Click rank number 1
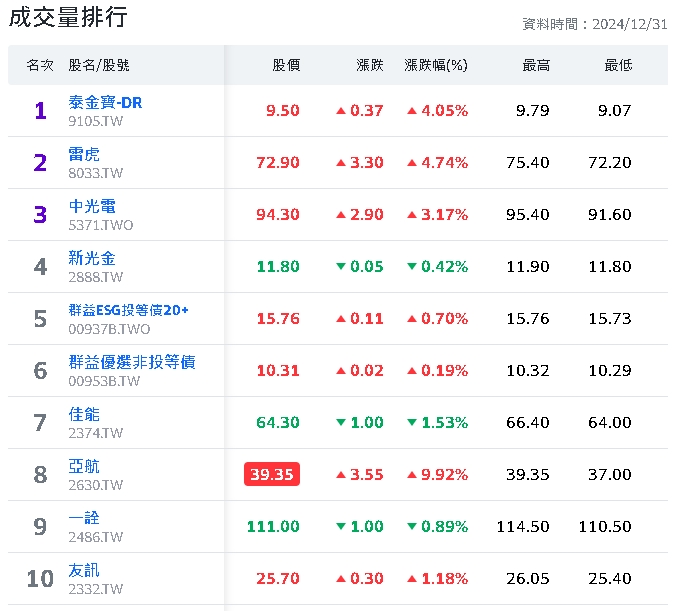The height and width of the screenshot is (611, 678). [40, 111]
